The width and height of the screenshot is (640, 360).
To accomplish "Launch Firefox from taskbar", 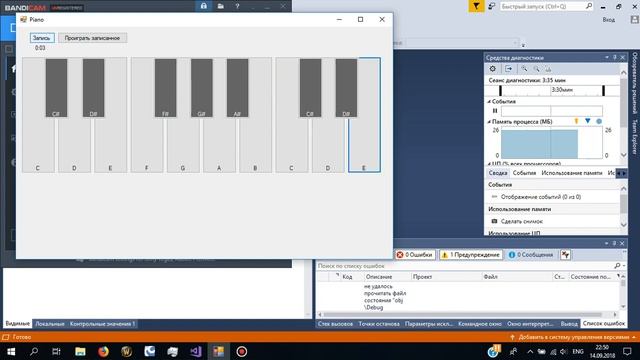I will point(103,351).
